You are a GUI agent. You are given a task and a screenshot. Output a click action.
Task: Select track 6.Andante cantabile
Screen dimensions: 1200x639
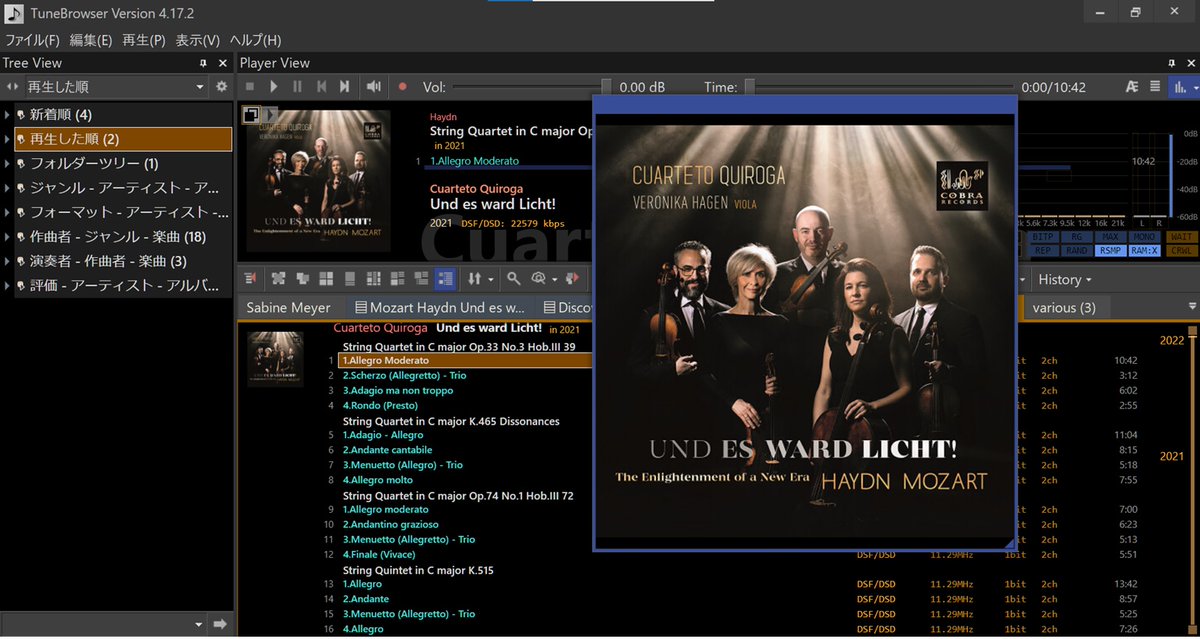click(387, 450)
